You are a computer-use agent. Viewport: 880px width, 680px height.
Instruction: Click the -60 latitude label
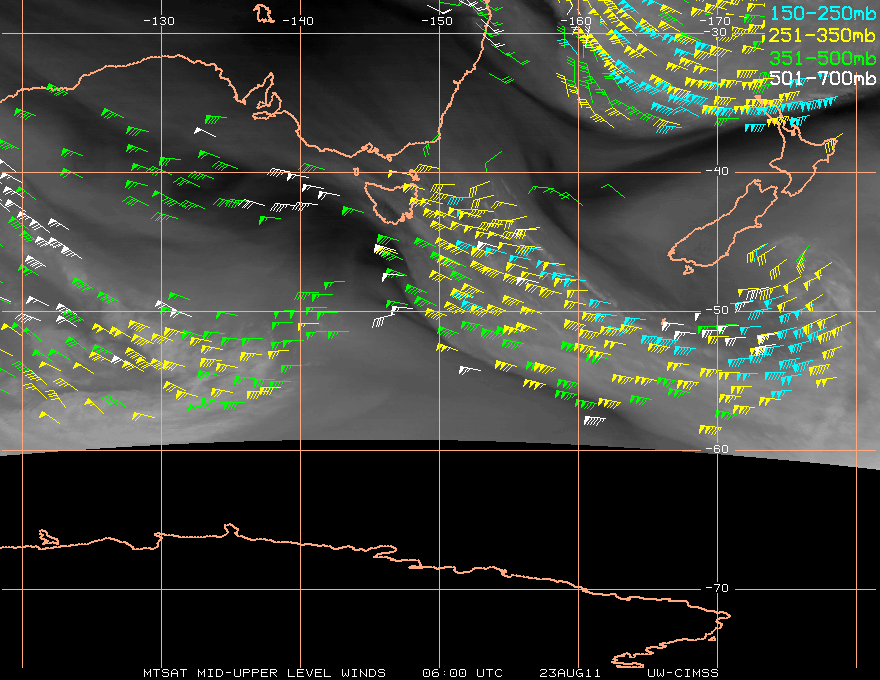[717, 449]
